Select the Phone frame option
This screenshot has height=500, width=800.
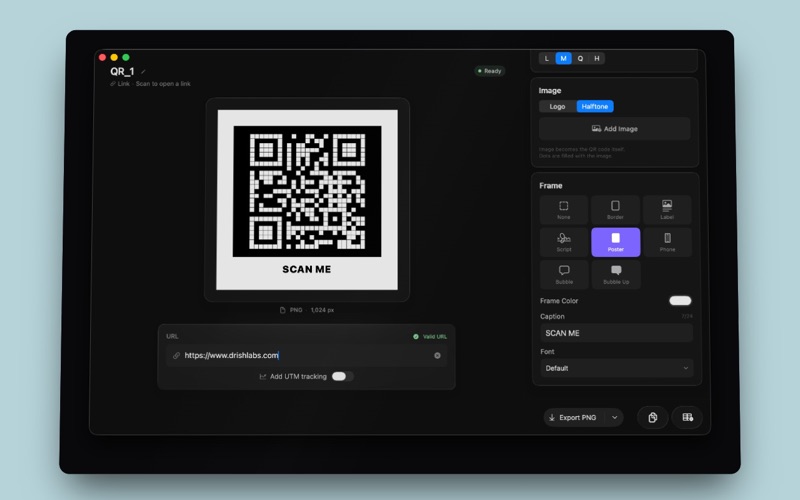coord(667,242)
